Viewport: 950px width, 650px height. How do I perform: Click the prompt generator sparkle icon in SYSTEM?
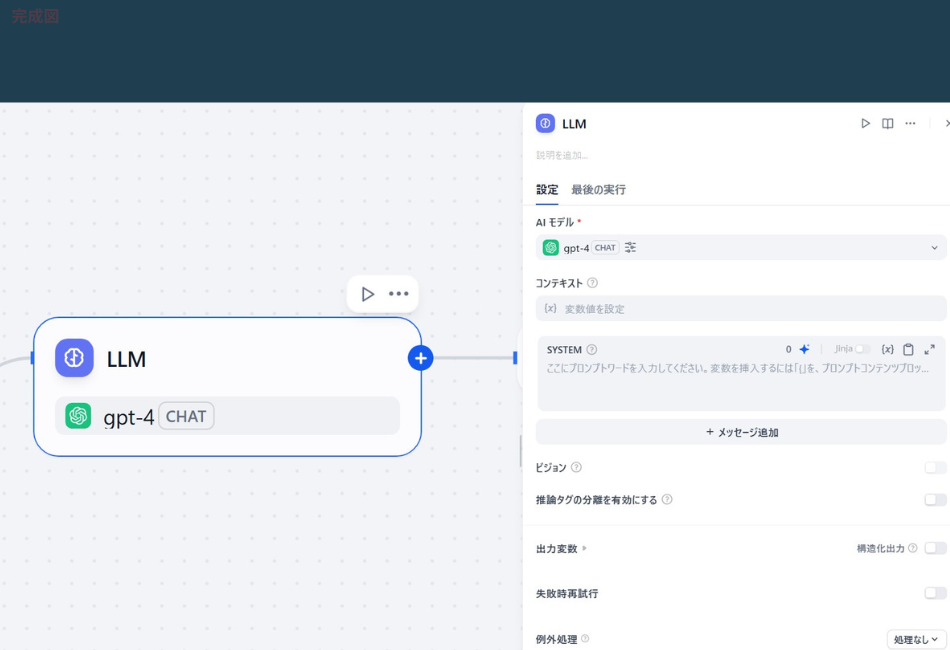click(805, 349)
